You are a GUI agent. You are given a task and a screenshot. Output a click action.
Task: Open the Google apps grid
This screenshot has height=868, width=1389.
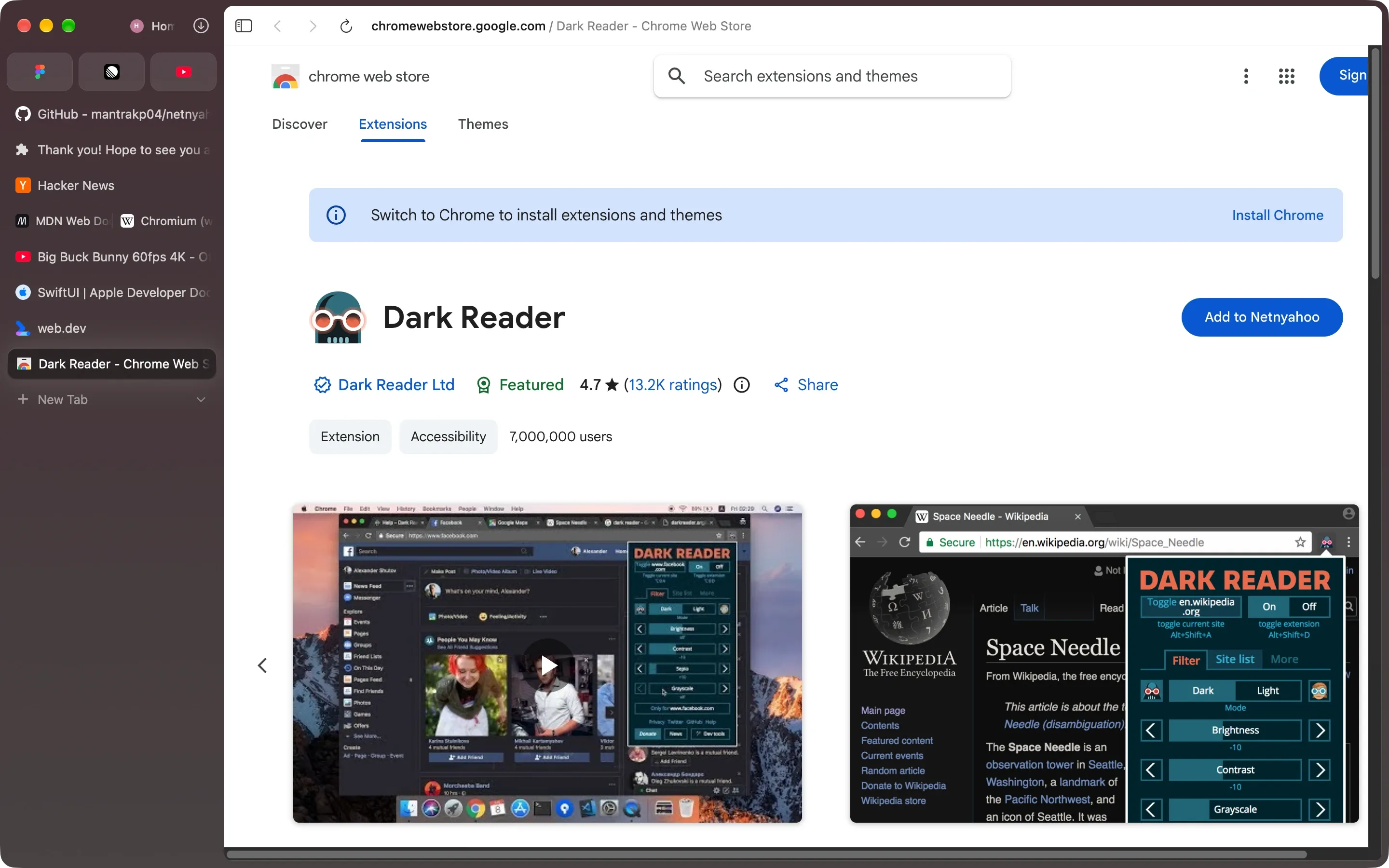point(1286,76)
